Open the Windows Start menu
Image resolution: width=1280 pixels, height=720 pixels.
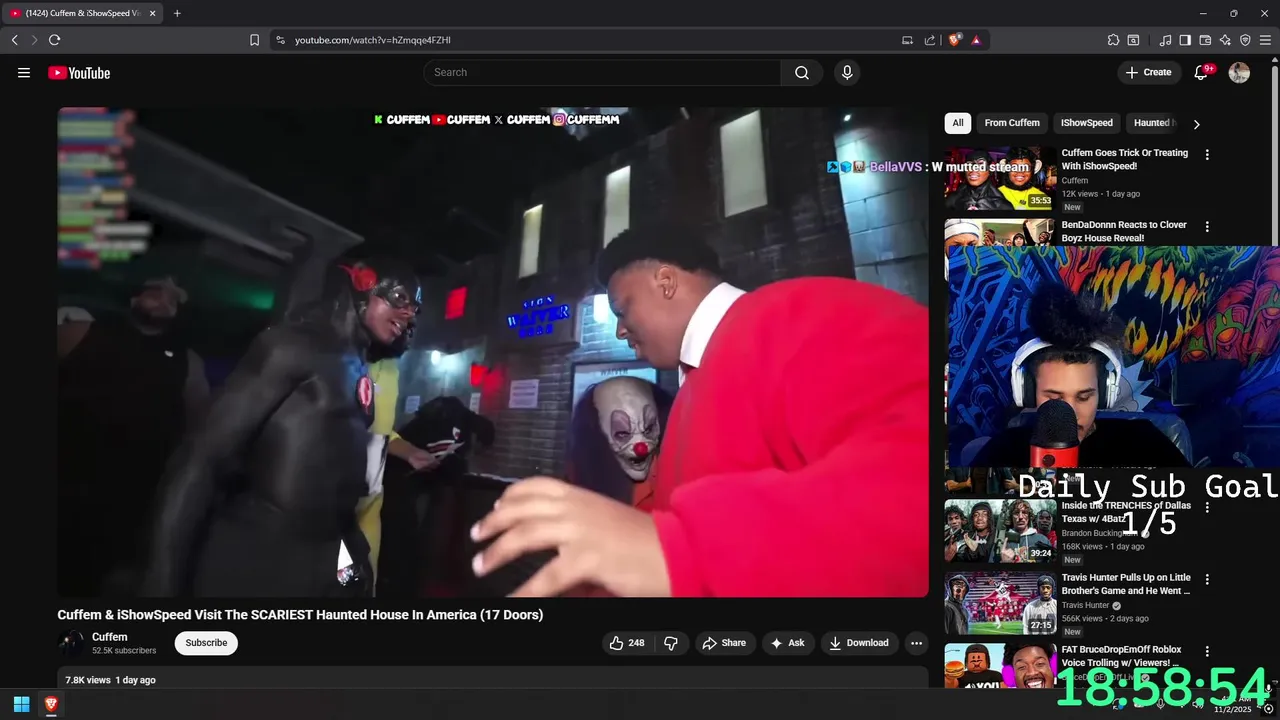pyautogui.click(x=21, y=704)
